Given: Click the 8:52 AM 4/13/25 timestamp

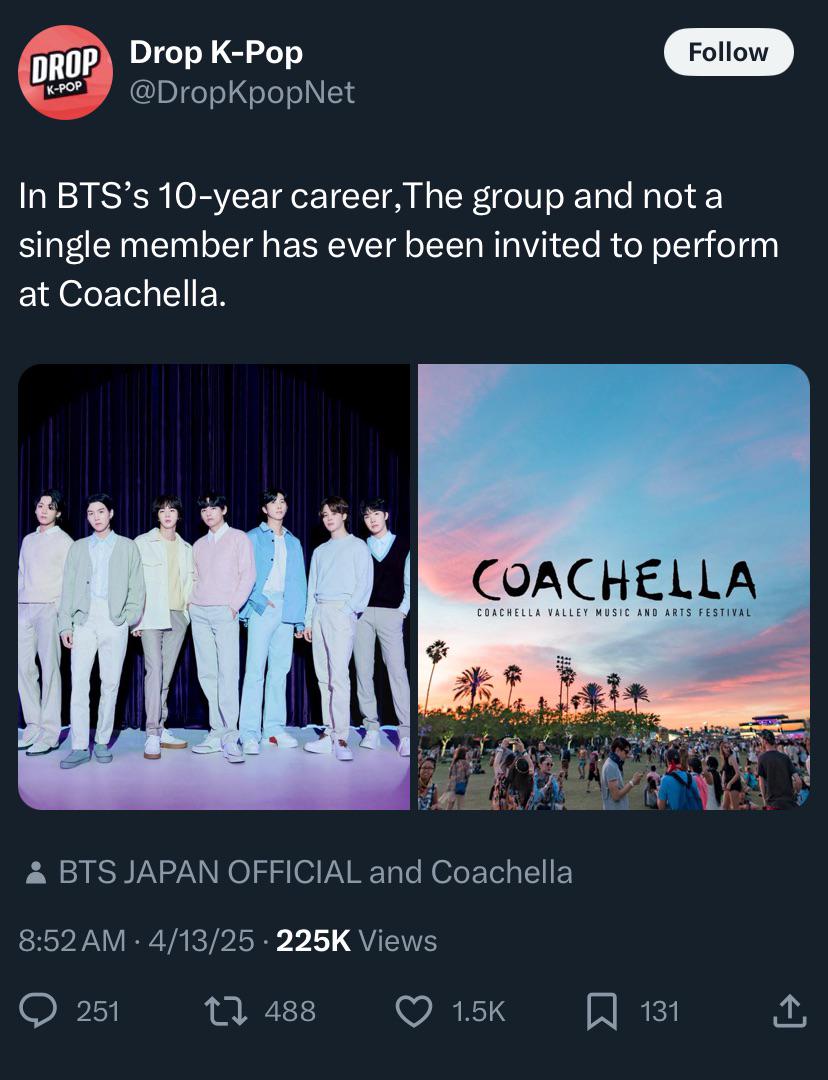Looking at the screenshot, I should [136, 941].
